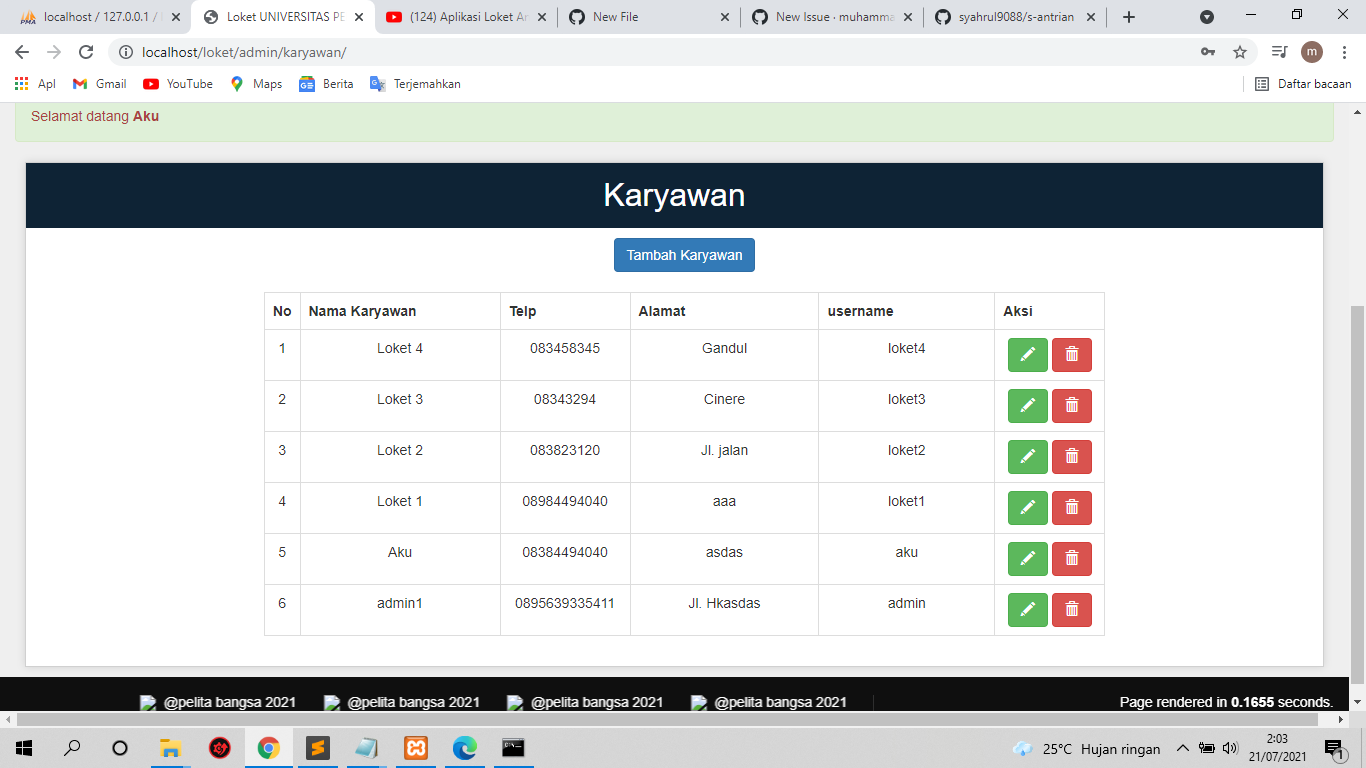Screen dimensions: 1366x768
Task: Open Terjemahkan from the bookmarks bar
Action: [x=414, y=84]
